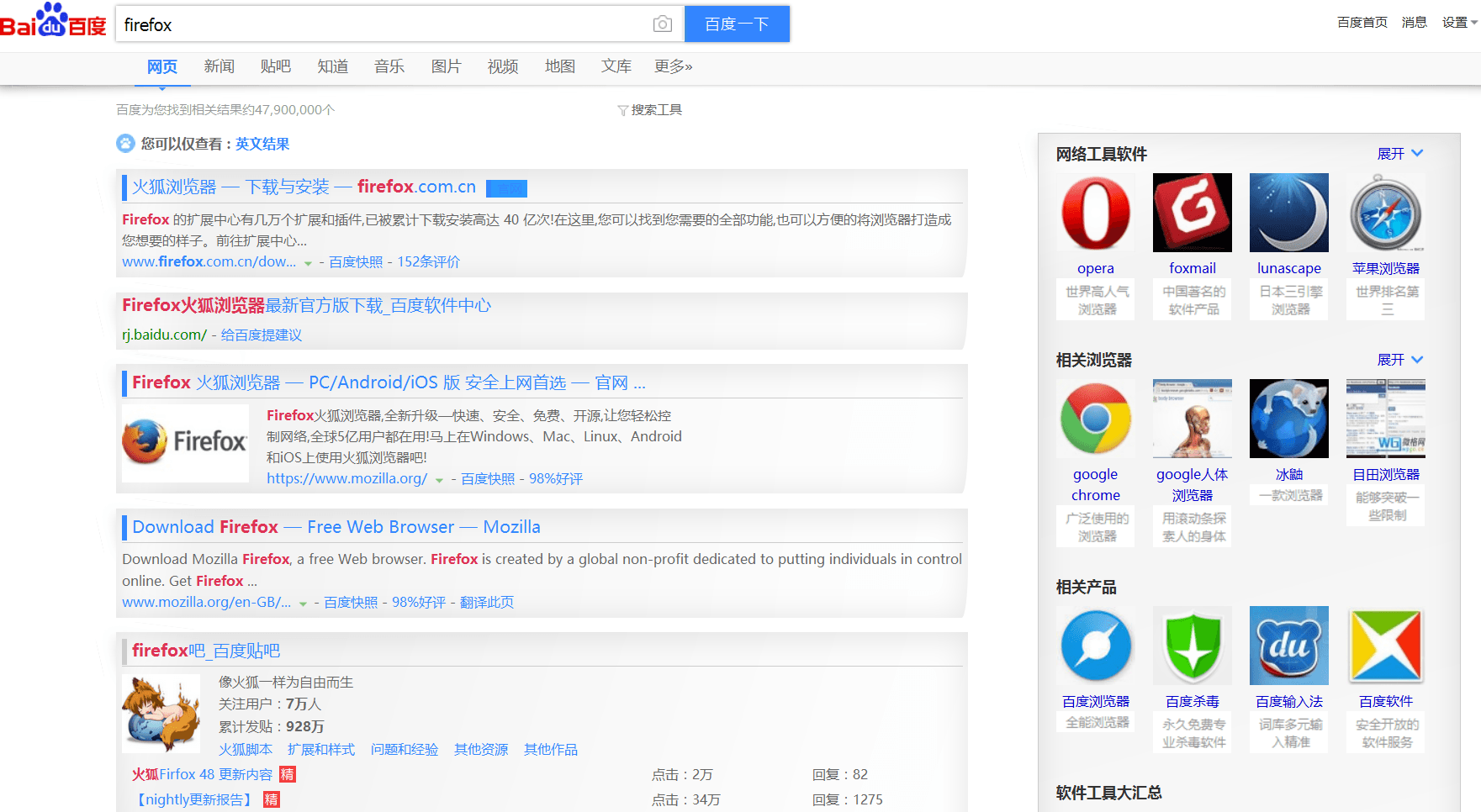Switch to the 贴吧 tab
Screen dimensions: 1481x812
pos(276,66)
